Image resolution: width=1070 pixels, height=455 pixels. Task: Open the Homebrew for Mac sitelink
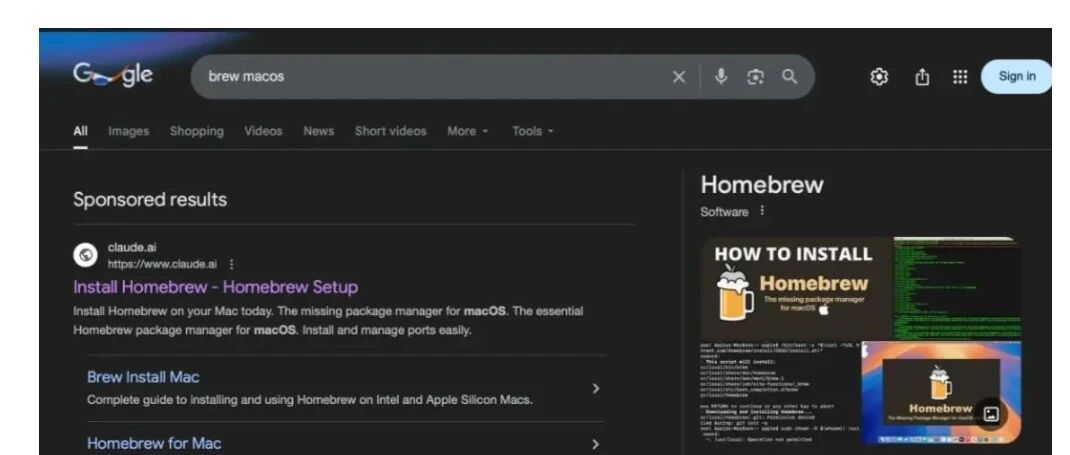154,443
